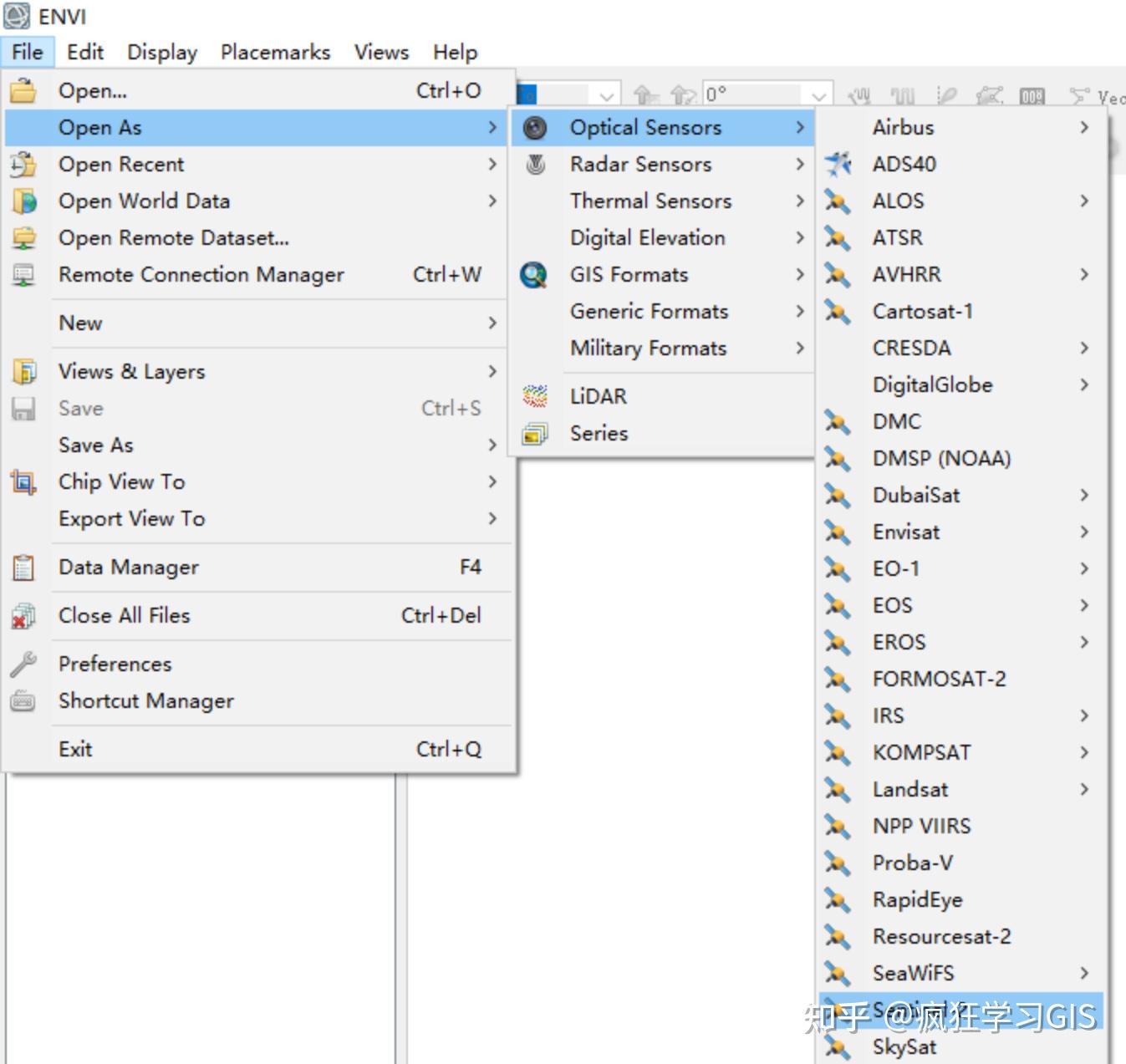The image size is (1126, 1064).
Task: Click the globe icon for Open World Data
Action: (23, 201)
